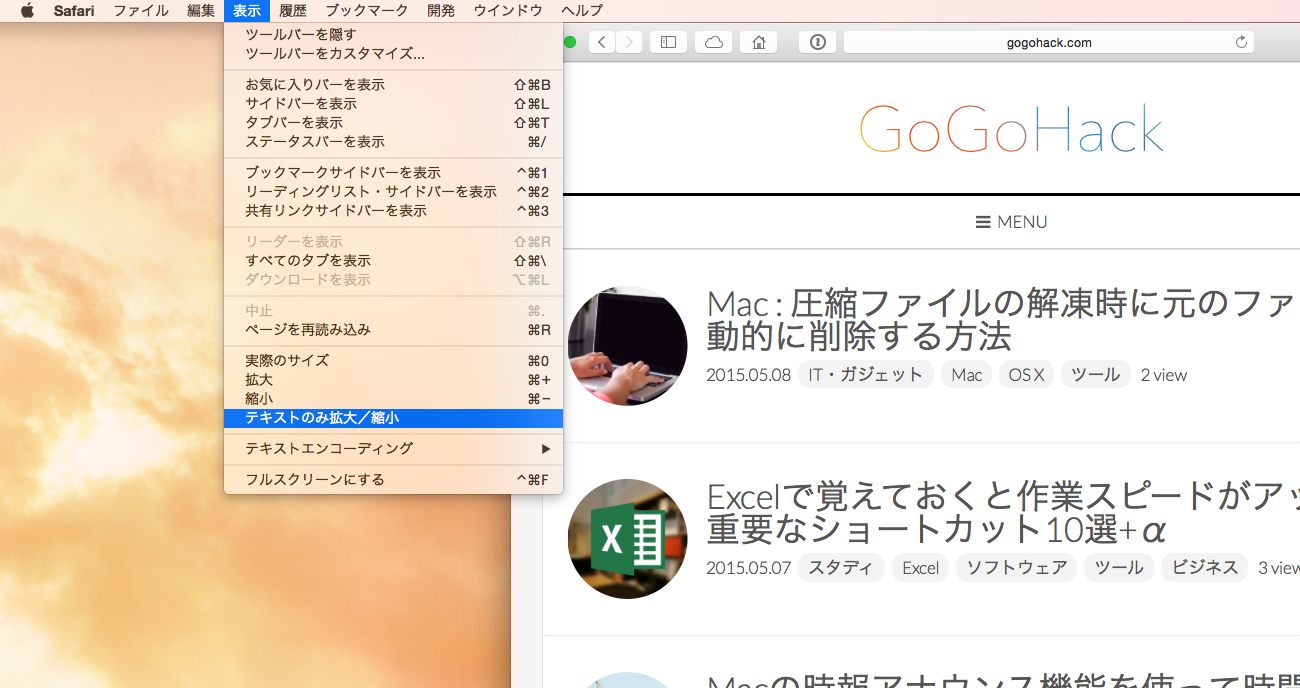Click the ツール tag beside ソフトウェア
This screenshot has height=688, width=1300.
click(1119, 568)
